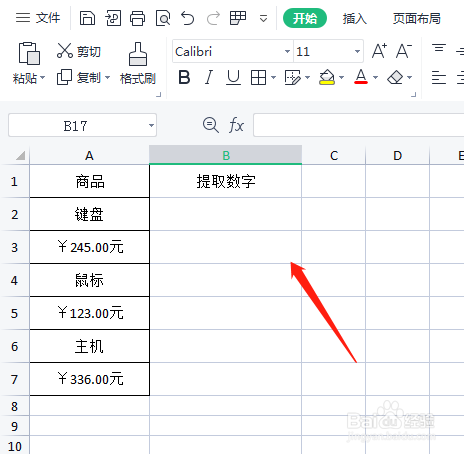Open the 文件 hamburger menu
Image resolution: width=464 pixels, height=454 pixels.
pos(38,18)
